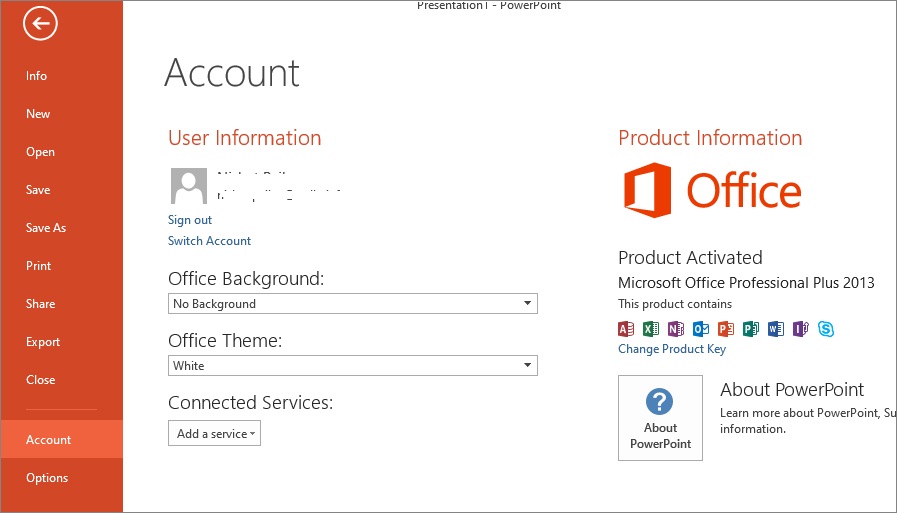Click the PowerPoint product icon
The height and width of the screenshot is (513, 897).
[x=726, y=329]
